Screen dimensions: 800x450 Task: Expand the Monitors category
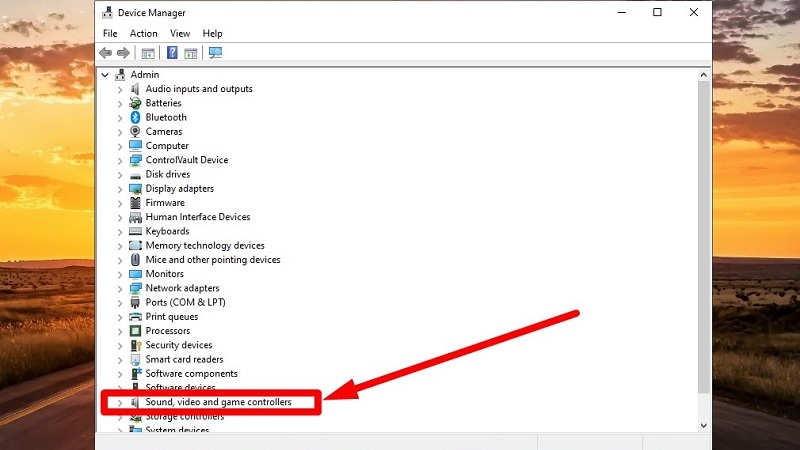pyautogui.click(x=120, y=274)
